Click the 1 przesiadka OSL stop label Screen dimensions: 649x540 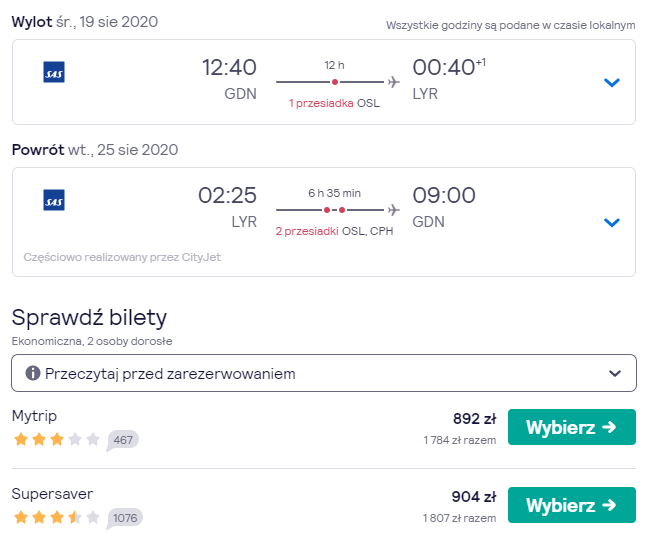pyautogui.click(x=334, y=103)
